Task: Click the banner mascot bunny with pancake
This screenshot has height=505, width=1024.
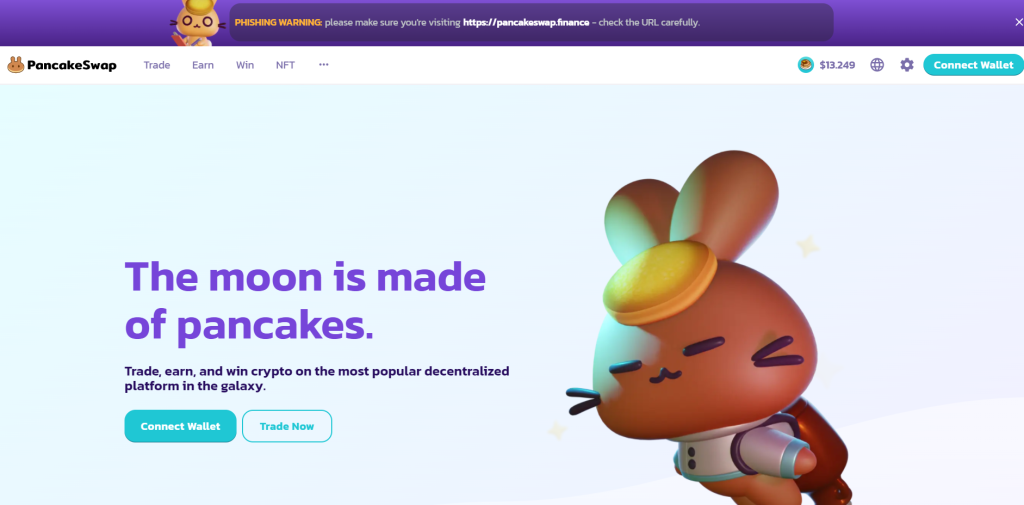Action: pos(199,23)
